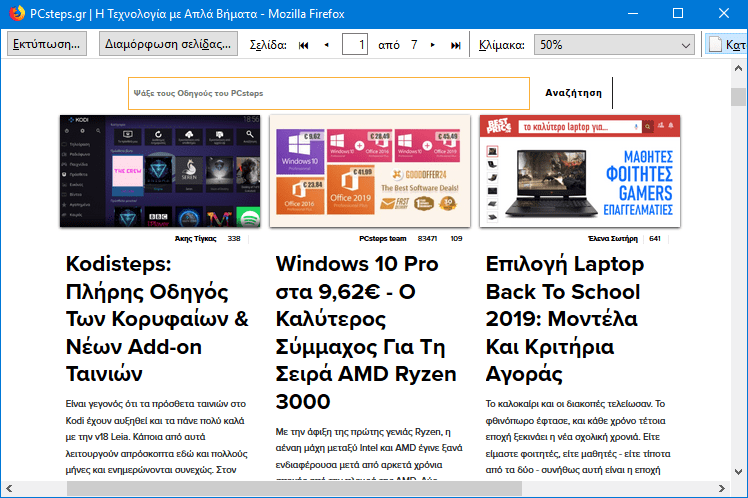Click view count 83471 under PCsteps team
748x498 pixels.
(x=427, y=239)
